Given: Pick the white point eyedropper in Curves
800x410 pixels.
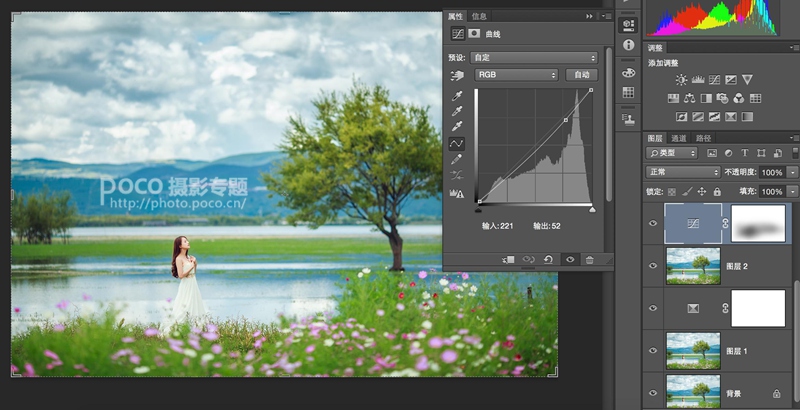Looking at the screenshot, I should click(457, 126).
